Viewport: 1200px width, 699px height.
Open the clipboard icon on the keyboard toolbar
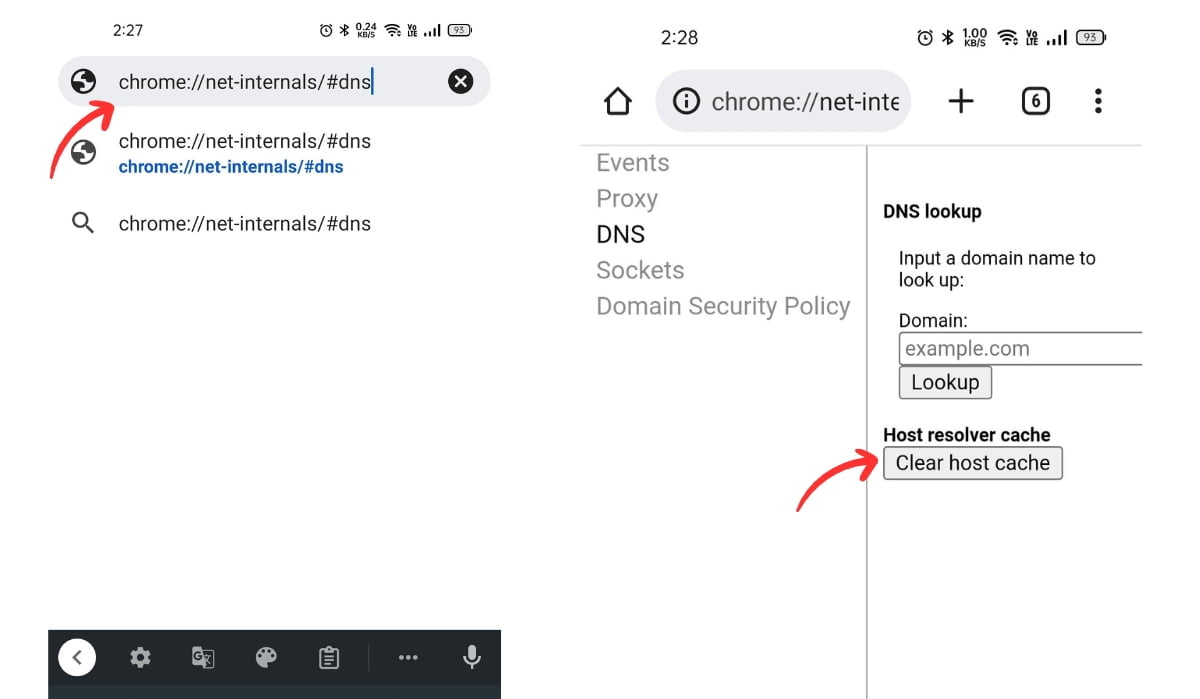329,657
